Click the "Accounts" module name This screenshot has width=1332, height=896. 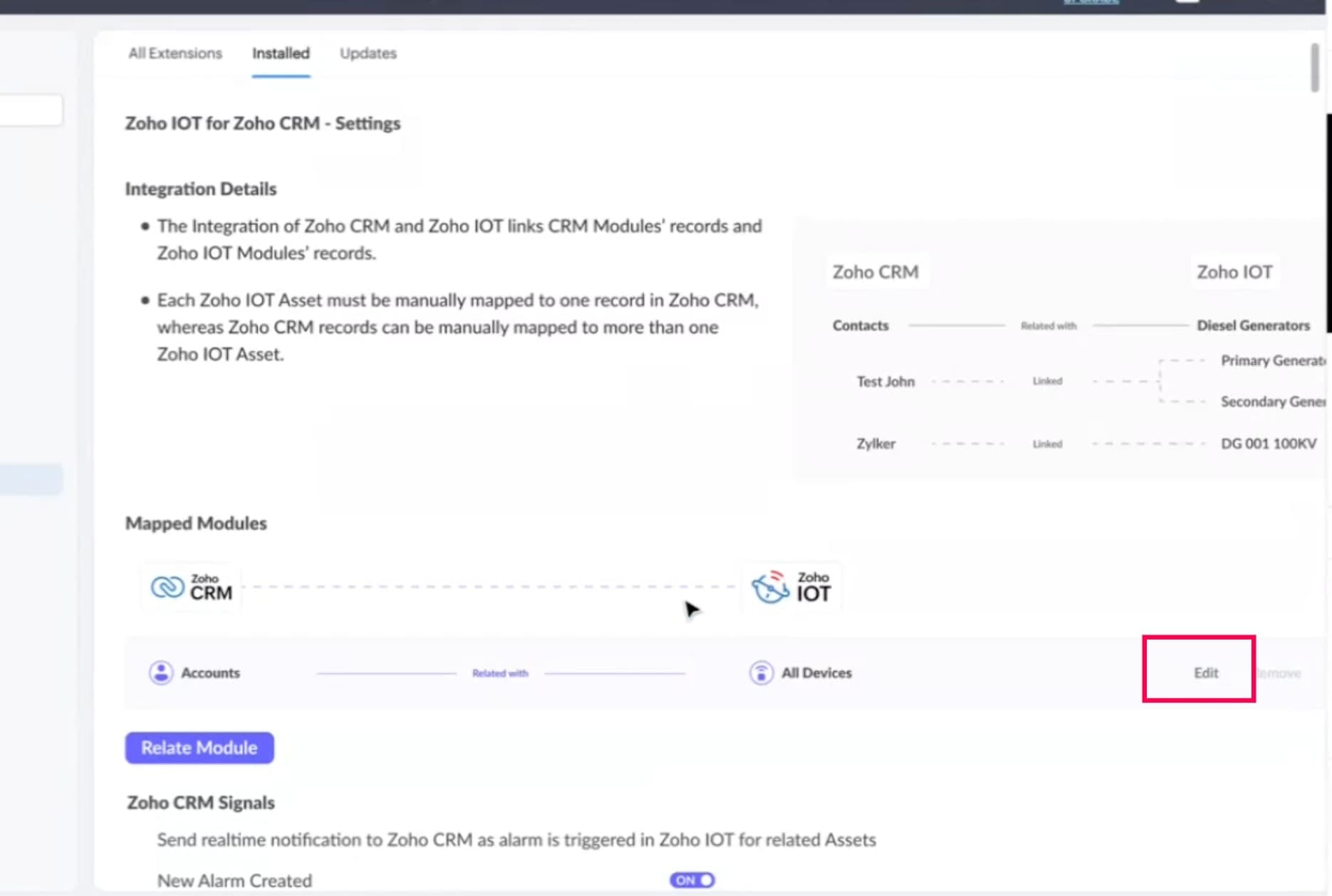(x=210, y=673)
